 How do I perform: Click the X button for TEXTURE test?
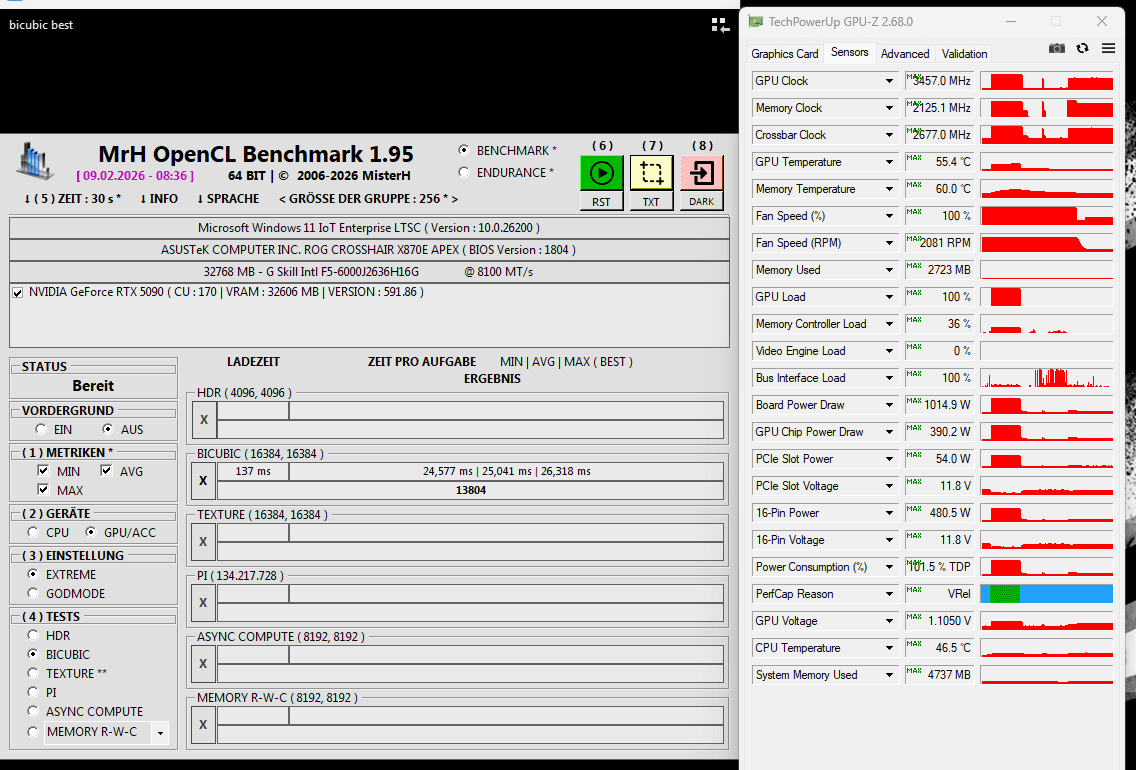coord(204,542)
